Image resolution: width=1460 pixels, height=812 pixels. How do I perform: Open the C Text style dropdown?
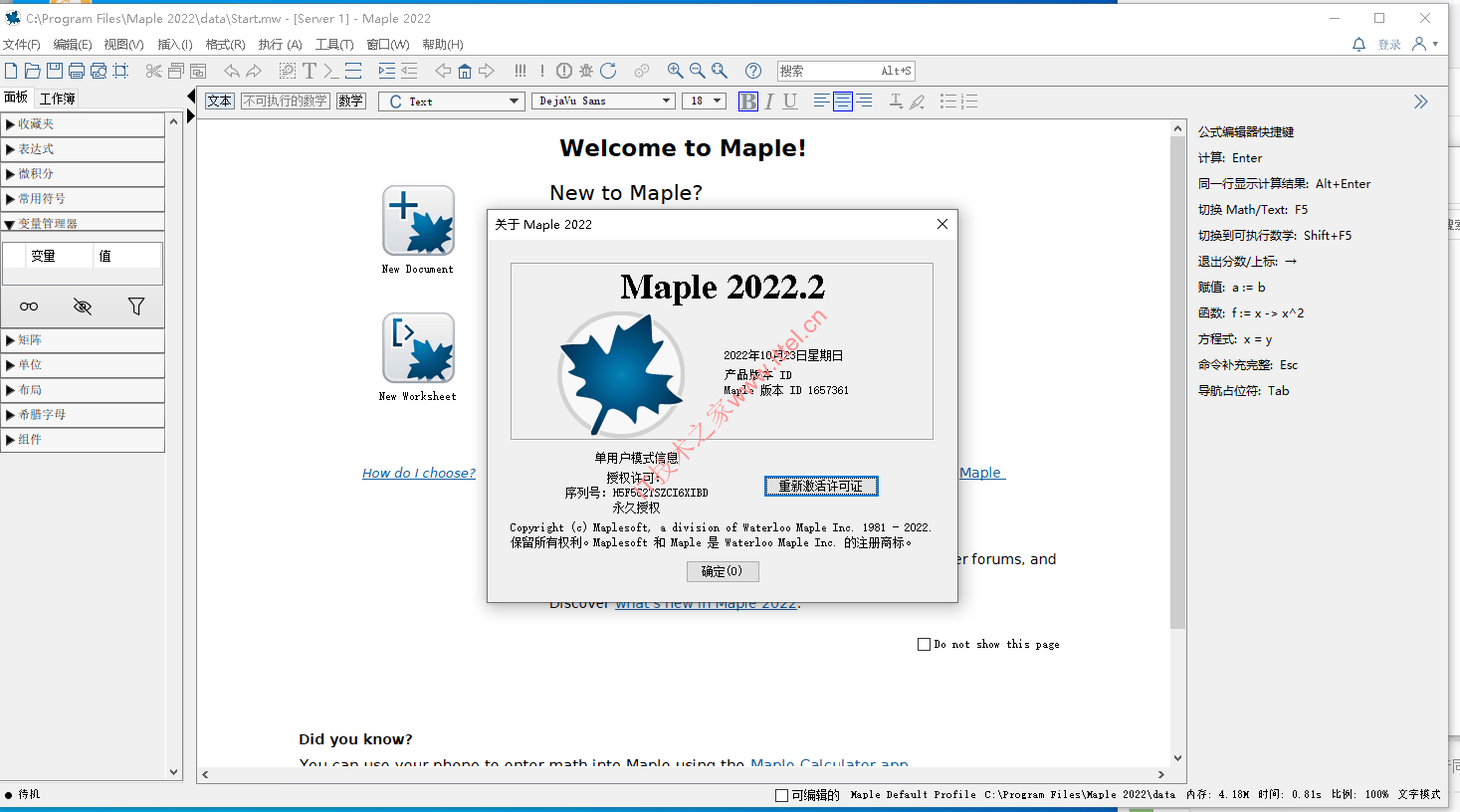coord(452,101)
